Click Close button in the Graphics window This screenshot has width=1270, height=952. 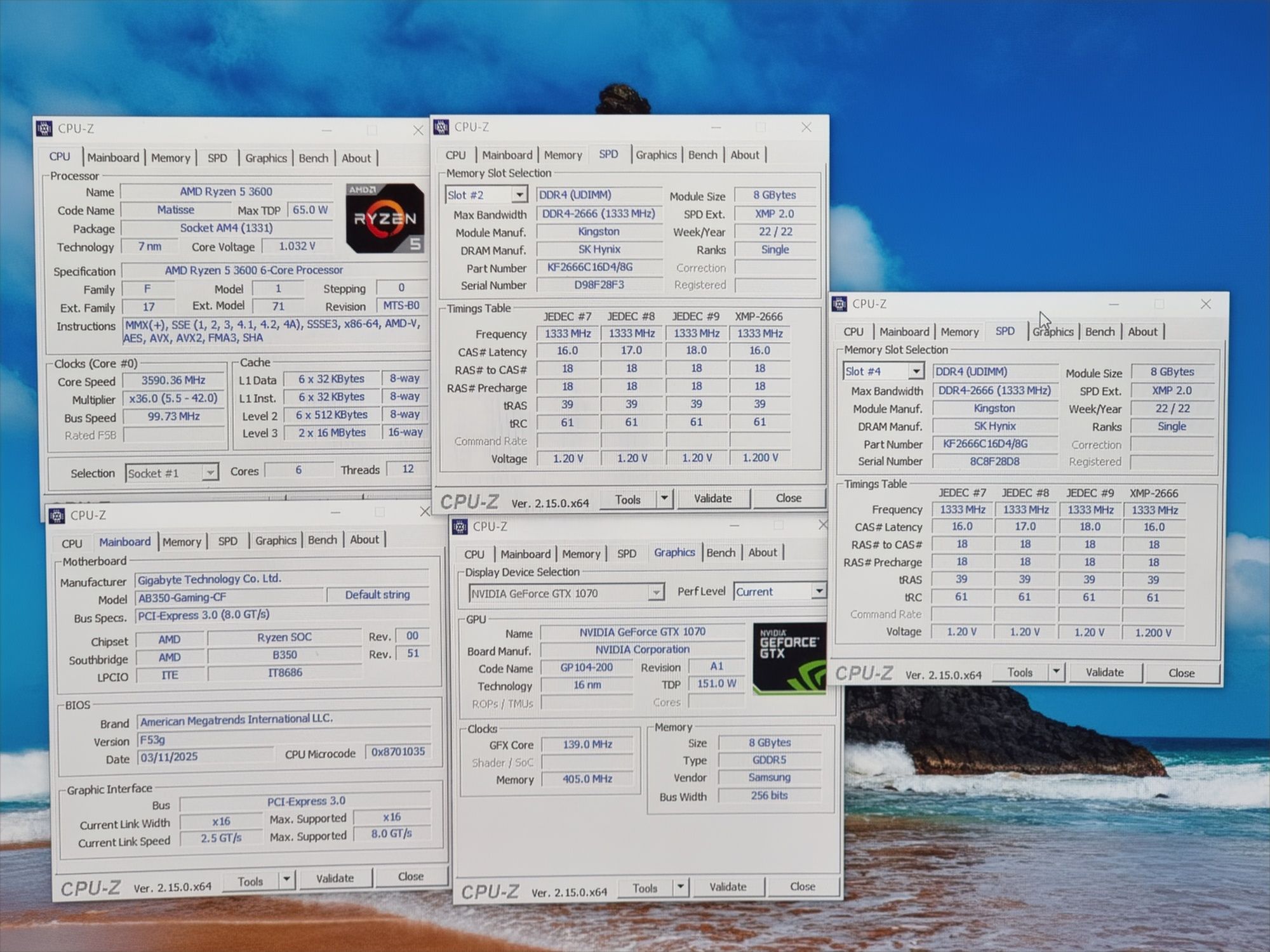click(x=803, y=887)
